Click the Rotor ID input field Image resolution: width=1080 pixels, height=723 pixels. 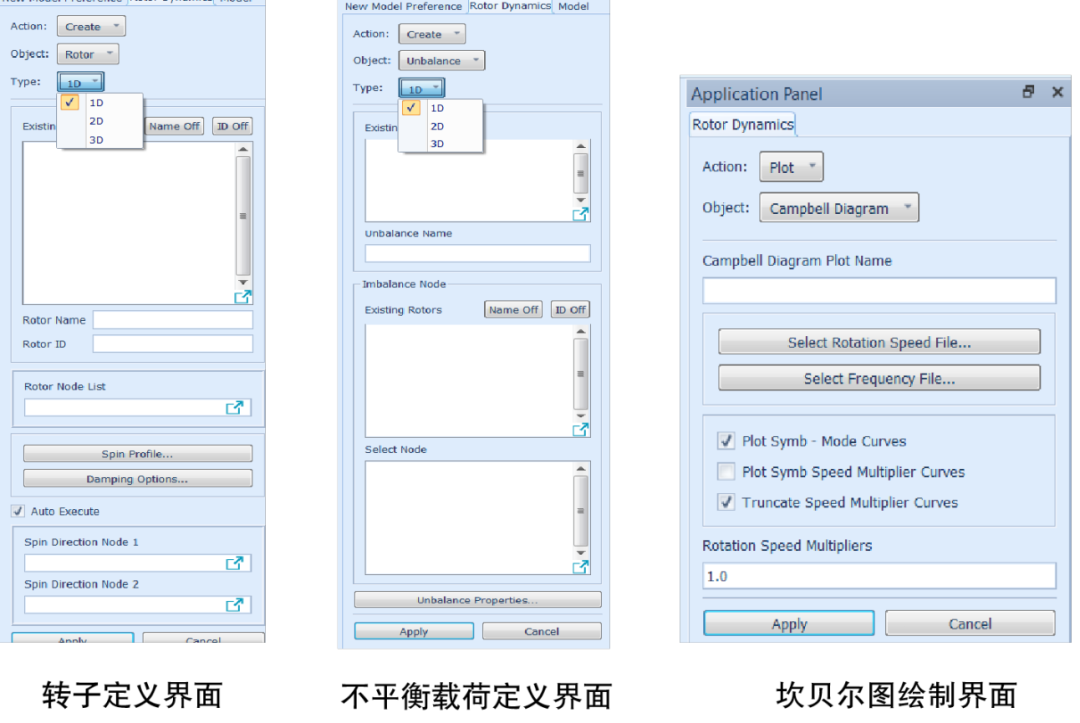point(173,344)
